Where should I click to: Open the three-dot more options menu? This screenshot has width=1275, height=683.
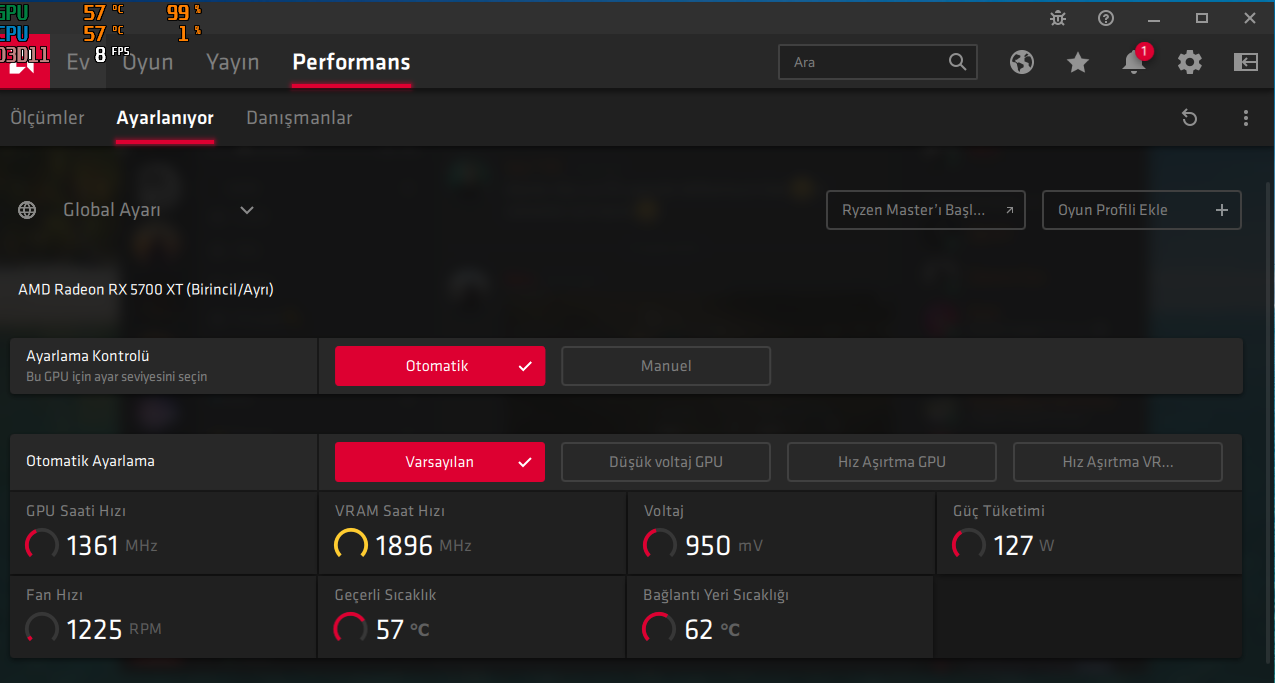[1246, 118]
